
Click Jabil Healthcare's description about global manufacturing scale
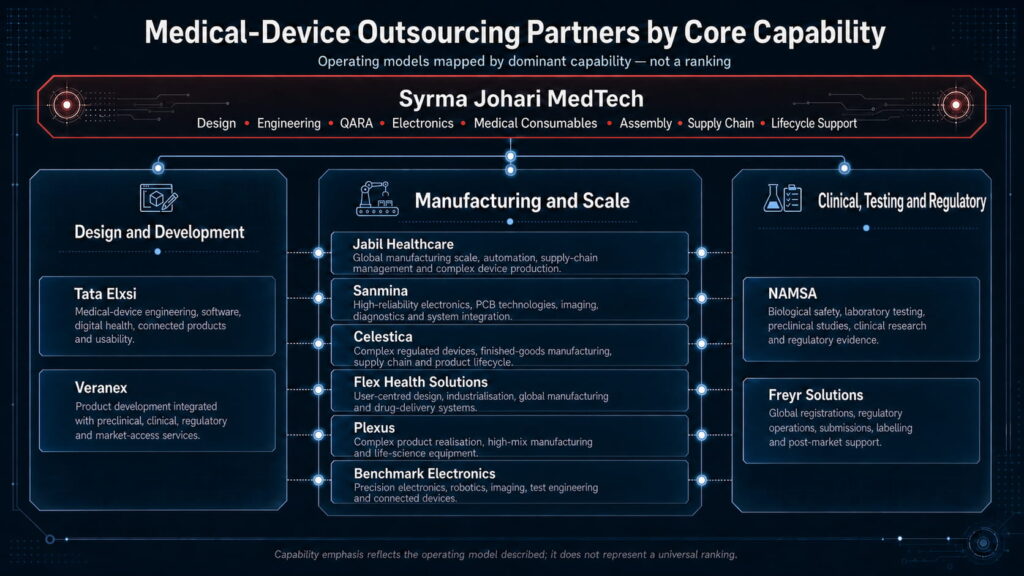coord(475,263)
